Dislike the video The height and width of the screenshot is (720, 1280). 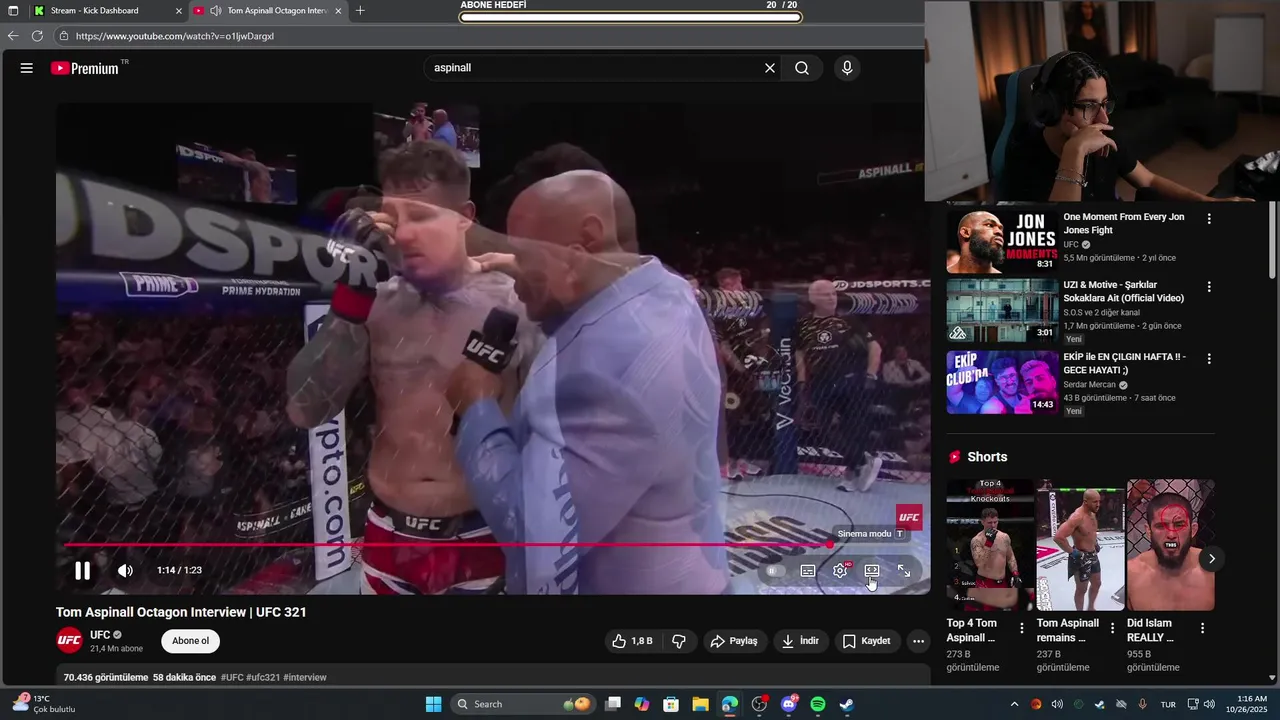[679, 641]
